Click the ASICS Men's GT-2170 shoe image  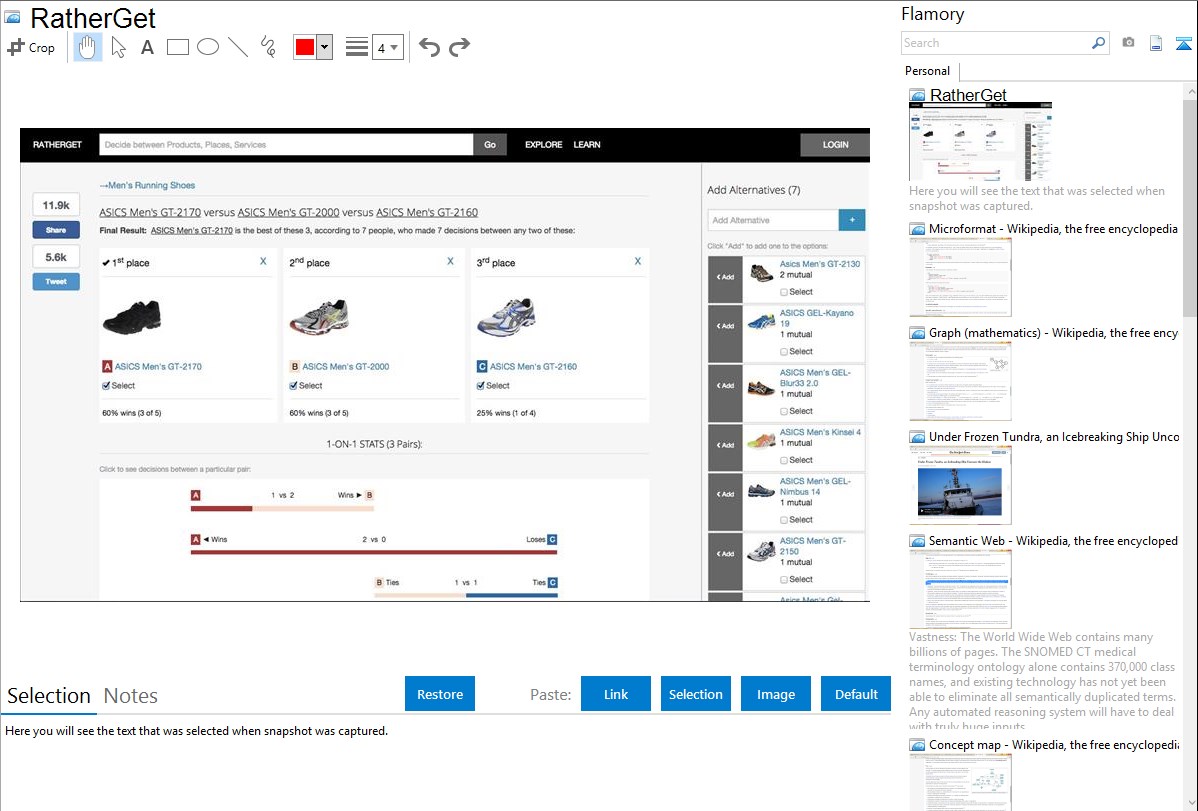pyautogui.click(x=132, y=316)
